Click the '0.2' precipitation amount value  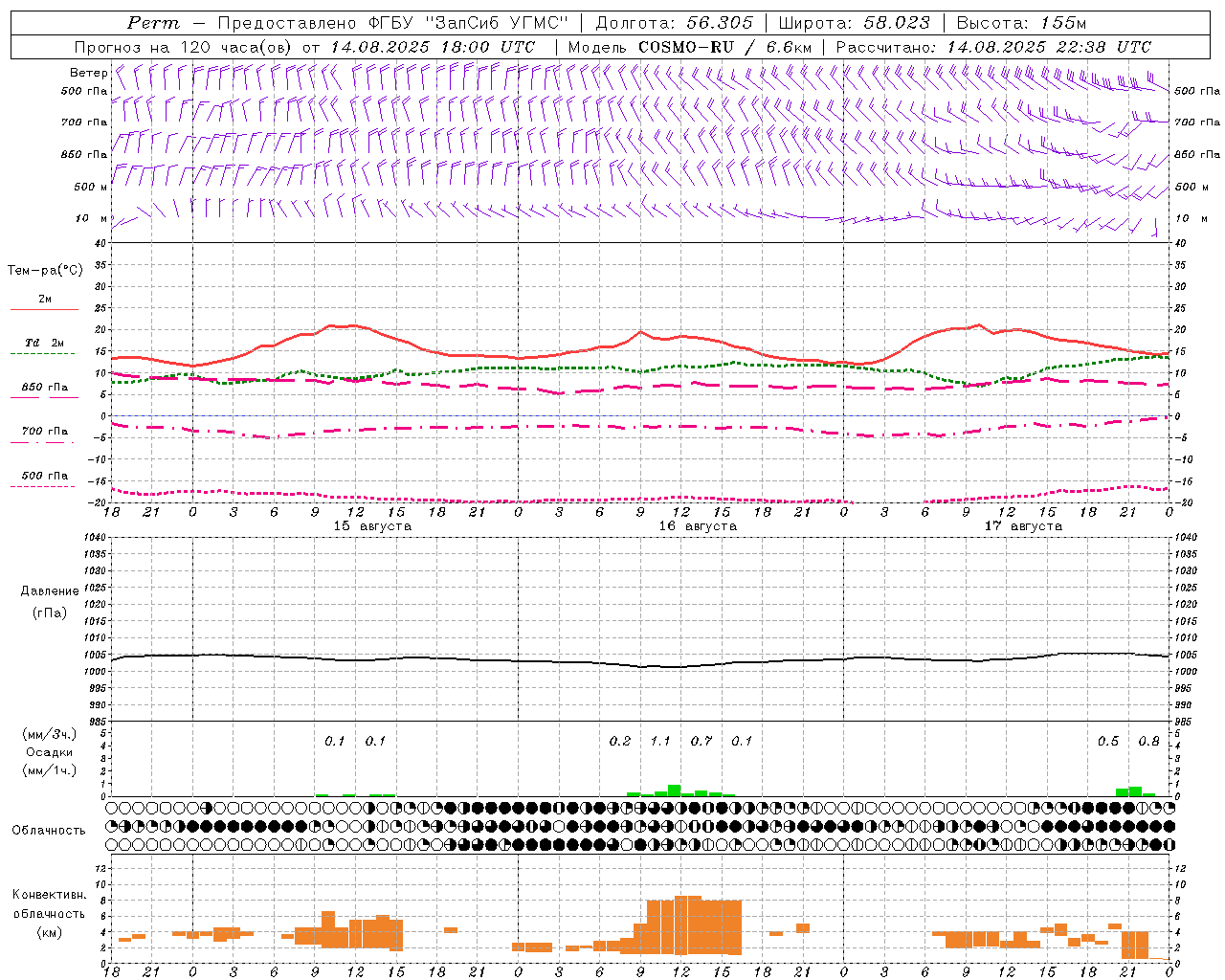(620, 741)
